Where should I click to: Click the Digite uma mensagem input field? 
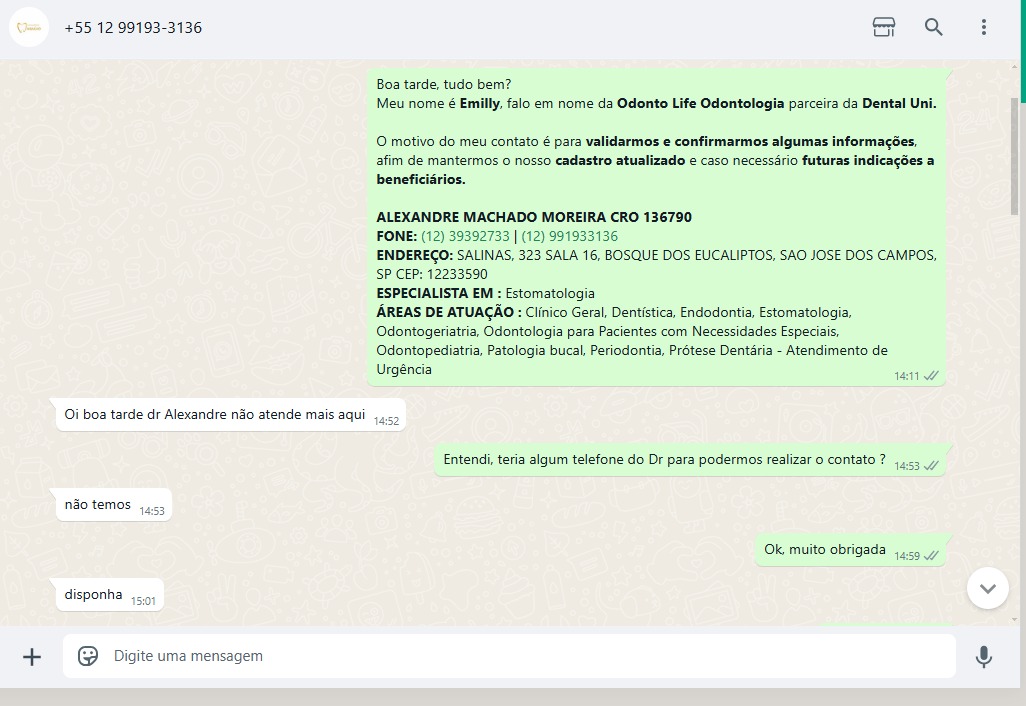tap(509, 656)
